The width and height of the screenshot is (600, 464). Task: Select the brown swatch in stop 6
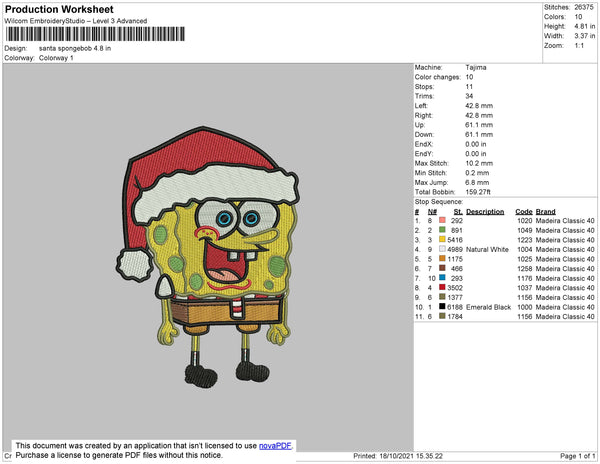[442, 268]
